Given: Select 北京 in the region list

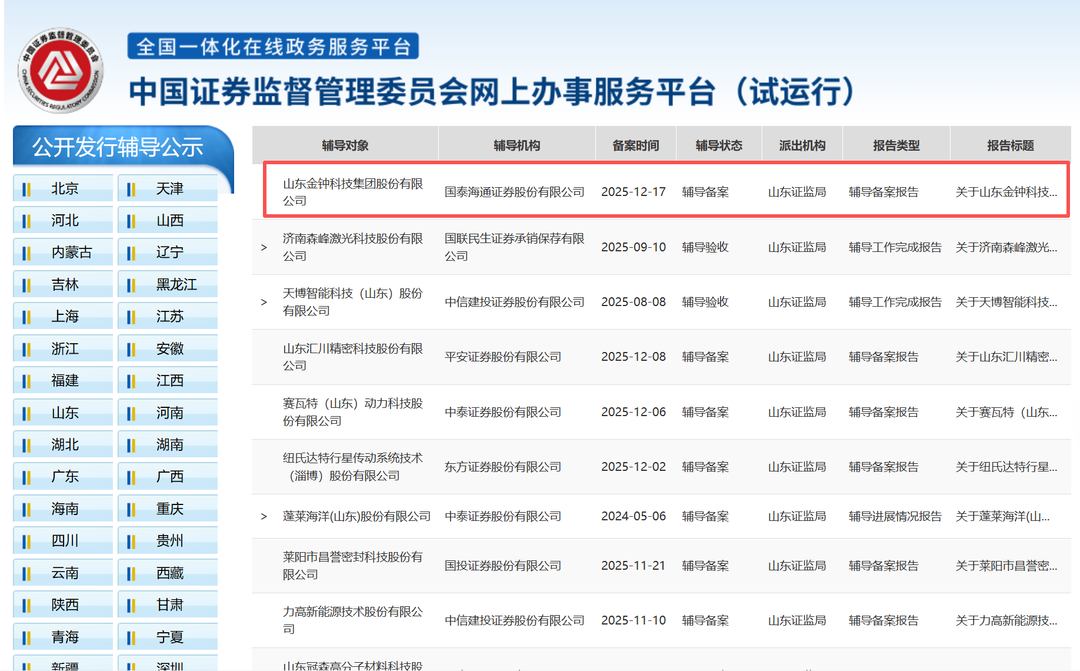Looking at the screenshot, I should (x=64, y=189).
